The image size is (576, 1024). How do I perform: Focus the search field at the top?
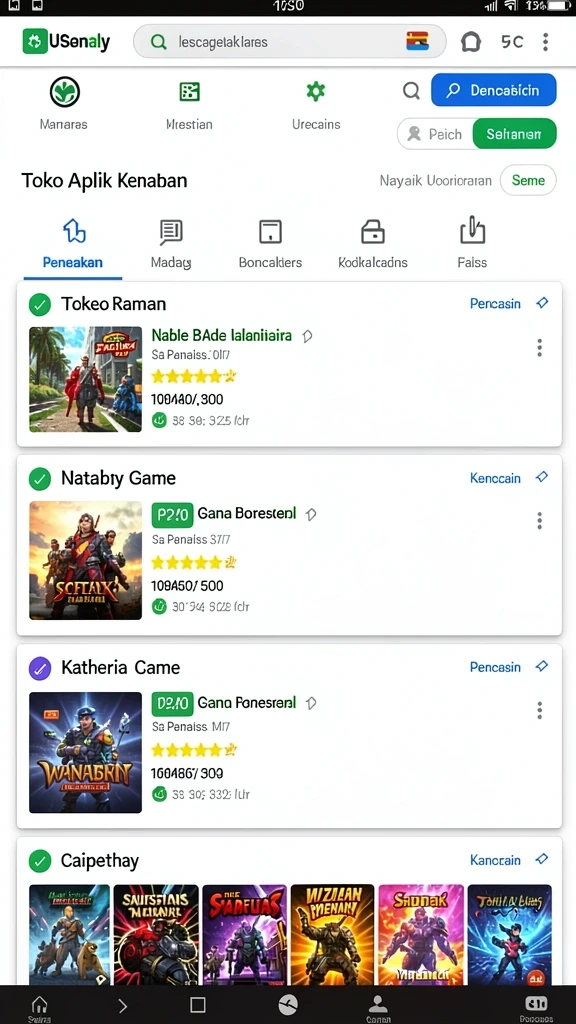(x=289, y=42)
